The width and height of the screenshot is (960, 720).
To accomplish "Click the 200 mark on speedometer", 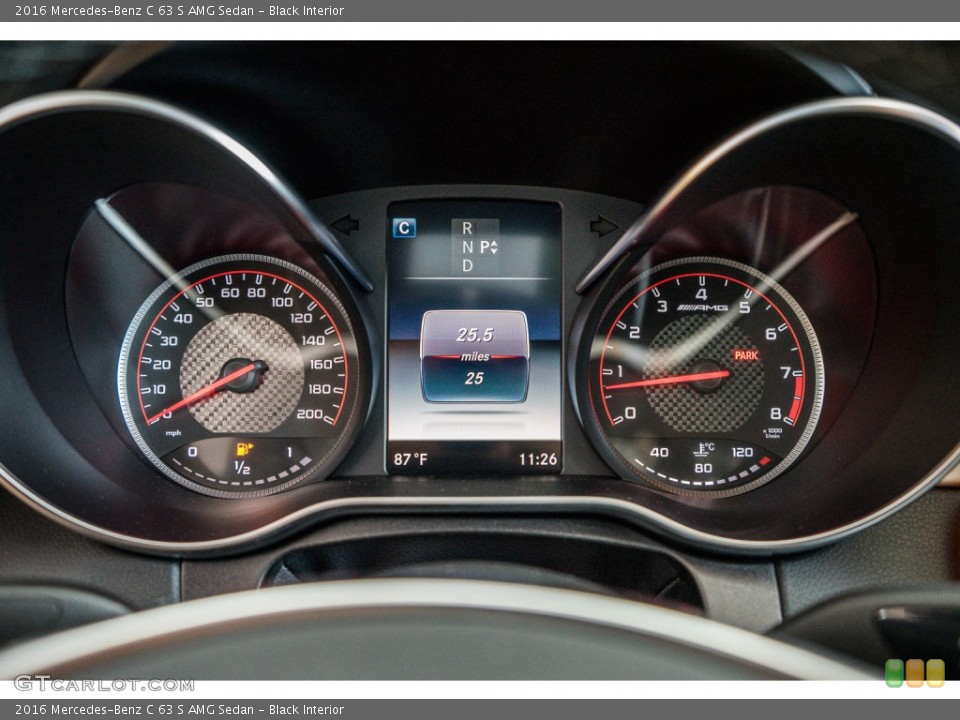I will pyautogui.click(x=310, y=414).
